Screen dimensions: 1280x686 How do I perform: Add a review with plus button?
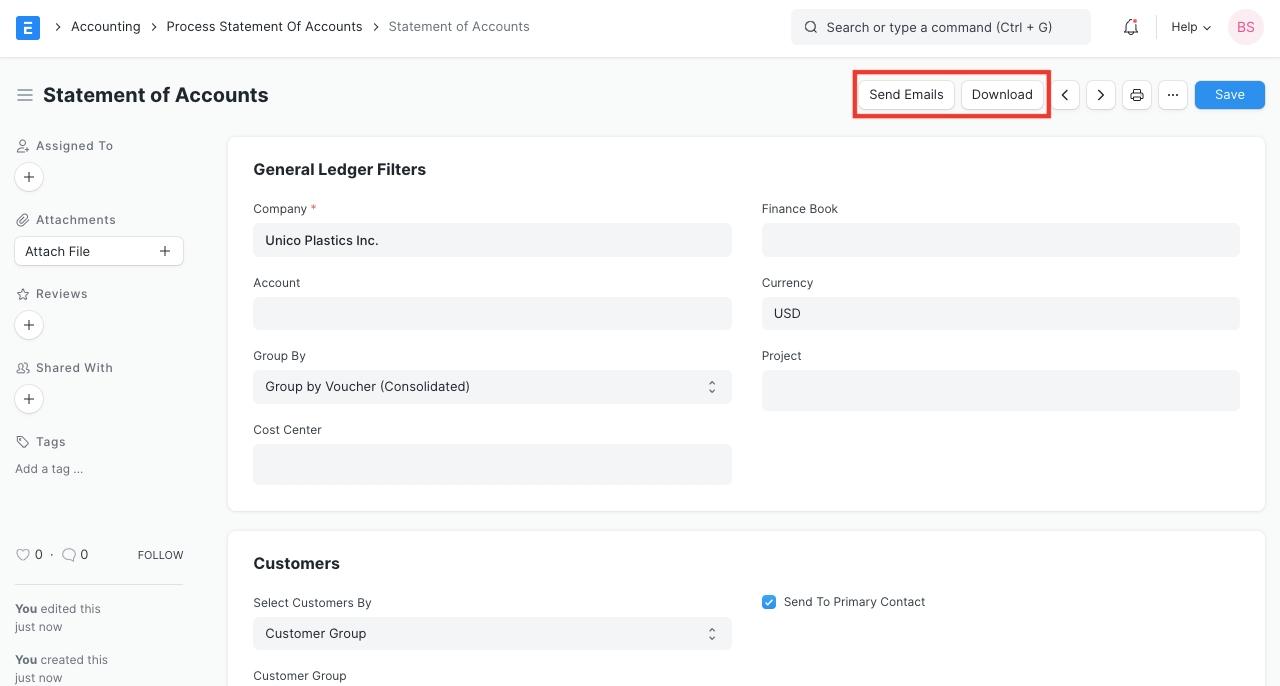(x=29, y=325)
